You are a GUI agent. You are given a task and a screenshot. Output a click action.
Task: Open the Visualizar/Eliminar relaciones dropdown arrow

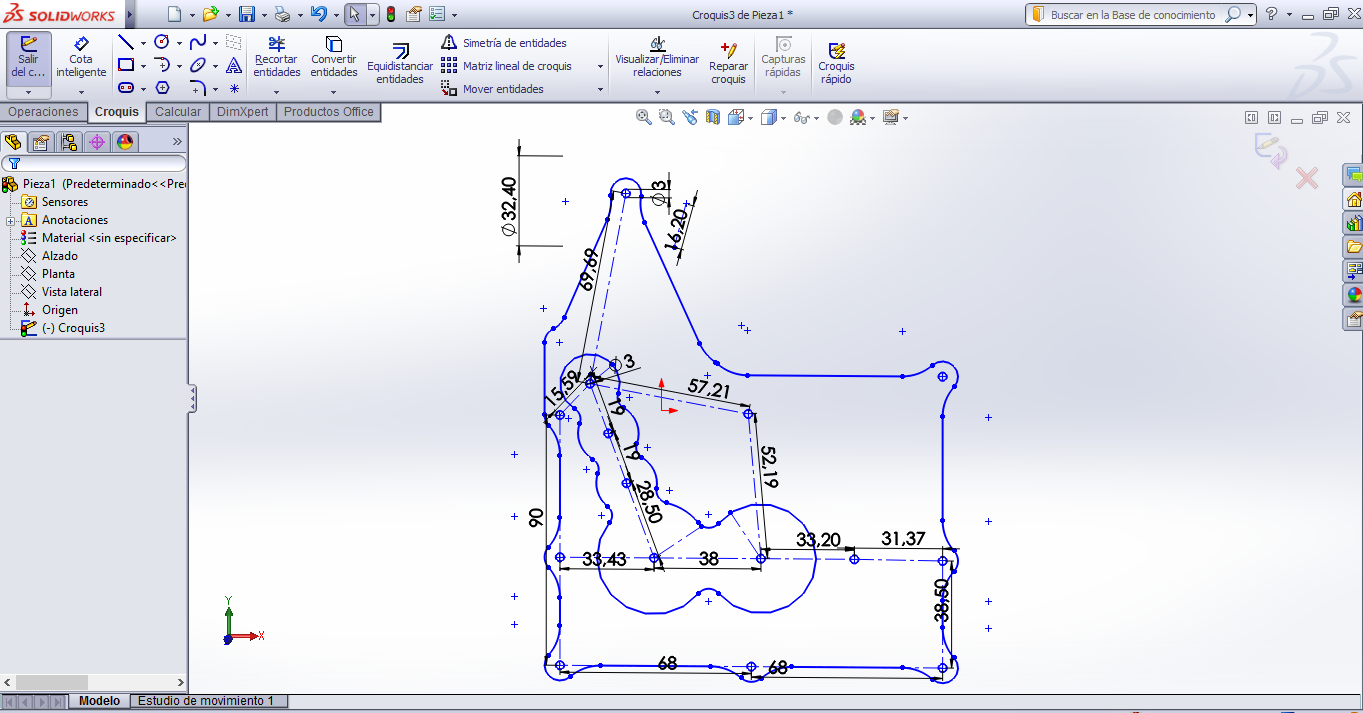click(x=657, y=91)
